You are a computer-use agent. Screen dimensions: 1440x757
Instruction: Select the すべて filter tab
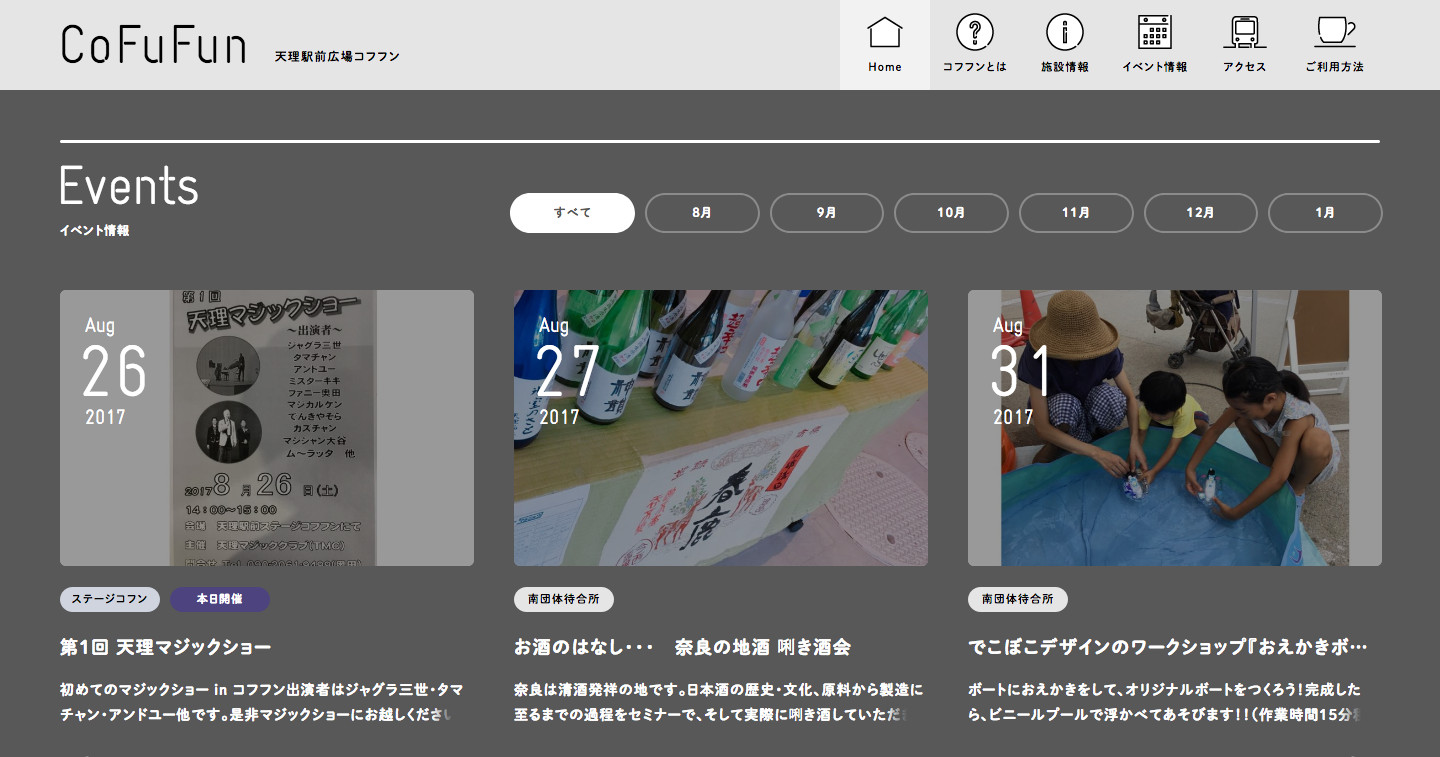[572, 213]
